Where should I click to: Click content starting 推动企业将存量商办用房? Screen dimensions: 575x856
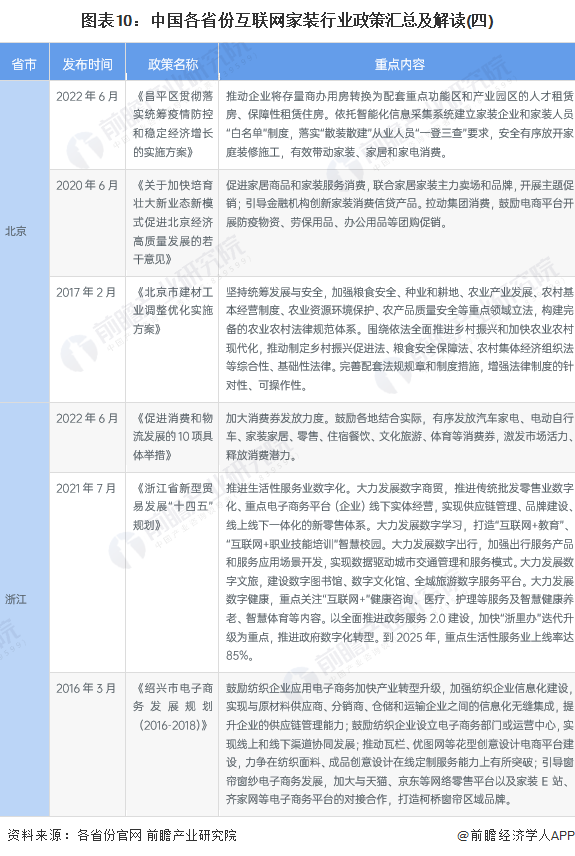pyautogui.click(x=400, y=124)
